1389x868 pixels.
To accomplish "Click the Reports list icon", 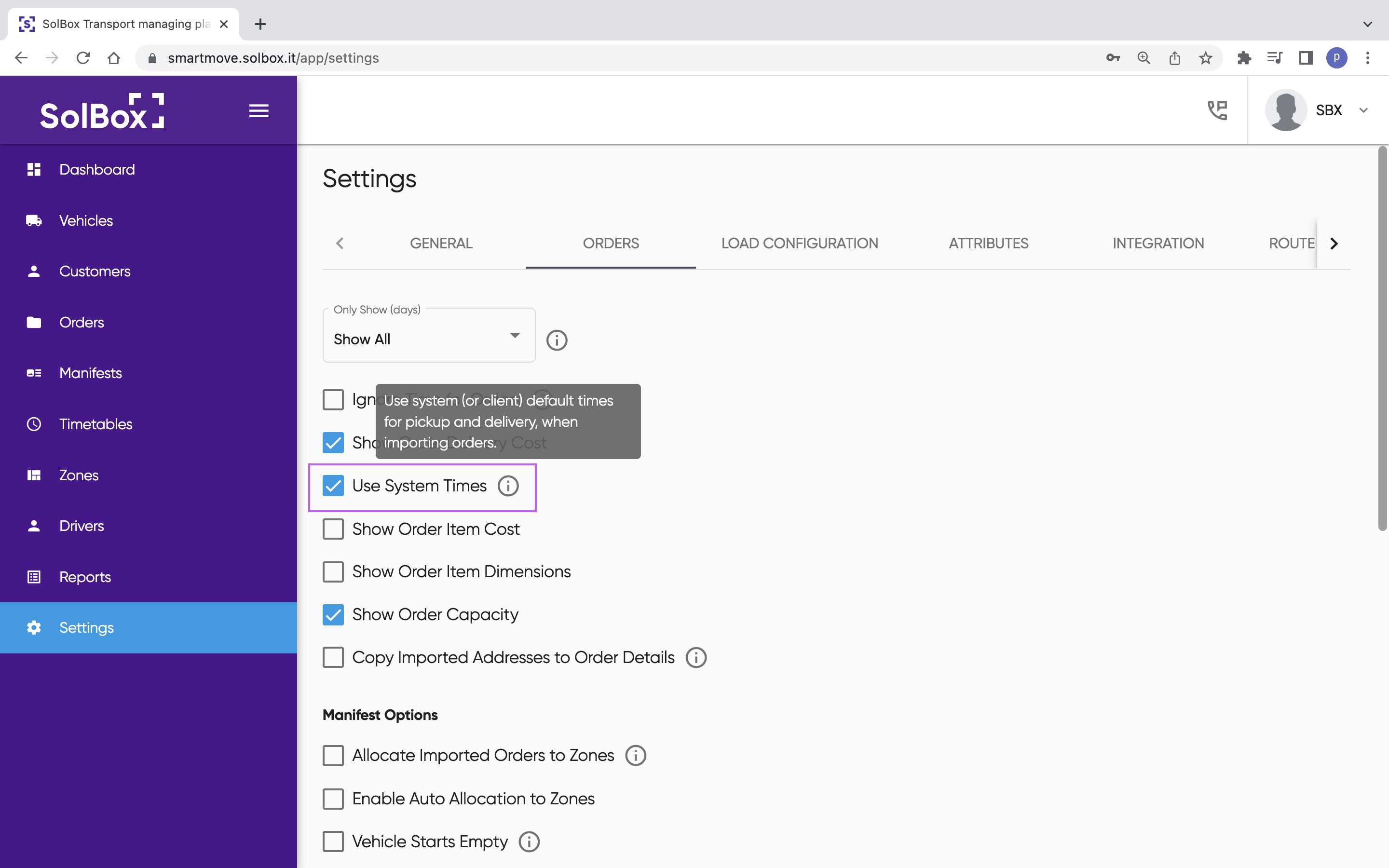I will [x=34, y=577].
